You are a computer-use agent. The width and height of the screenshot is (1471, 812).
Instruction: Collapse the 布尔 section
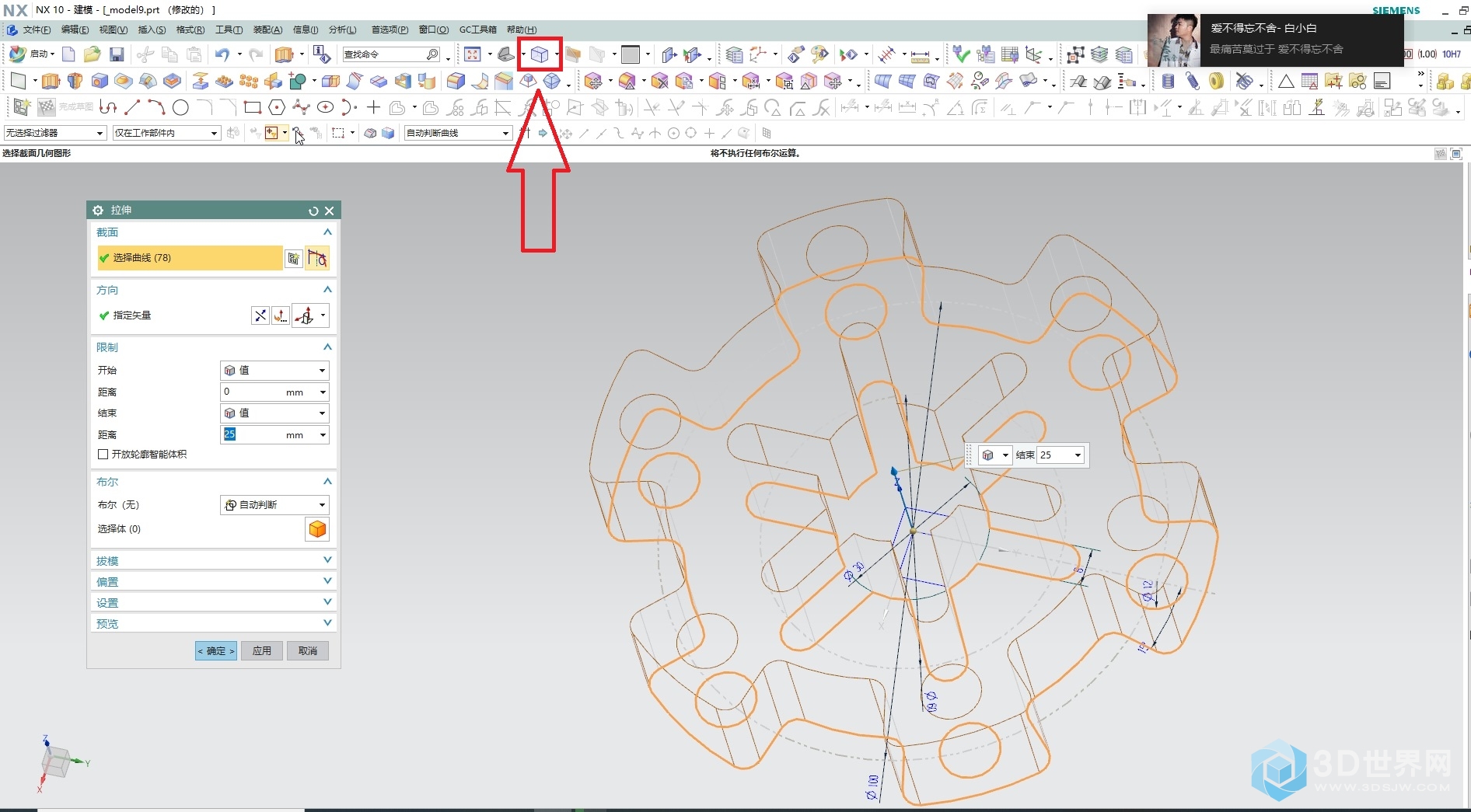[327, 482]
